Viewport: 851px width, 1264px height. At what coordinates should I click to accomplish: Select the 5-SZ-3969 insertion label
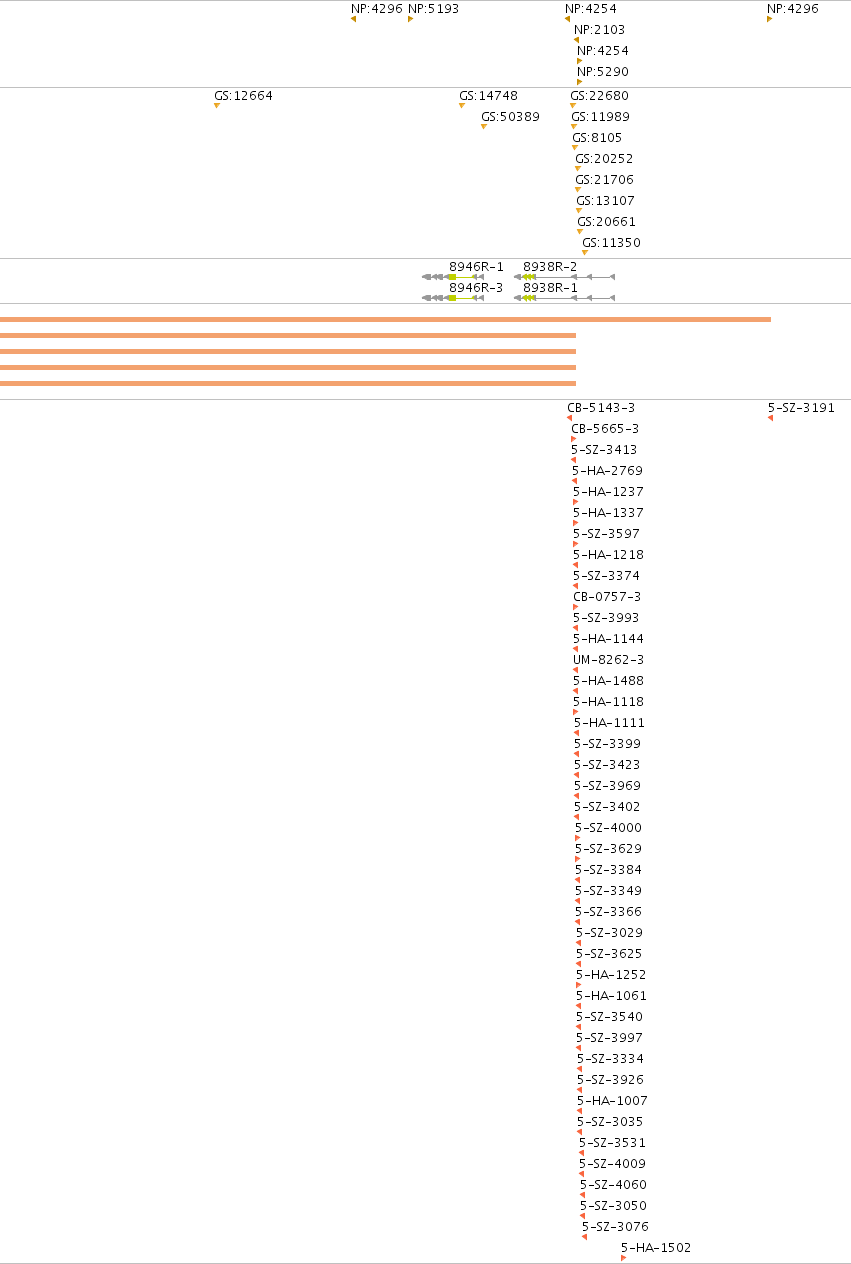coord(607,786)
